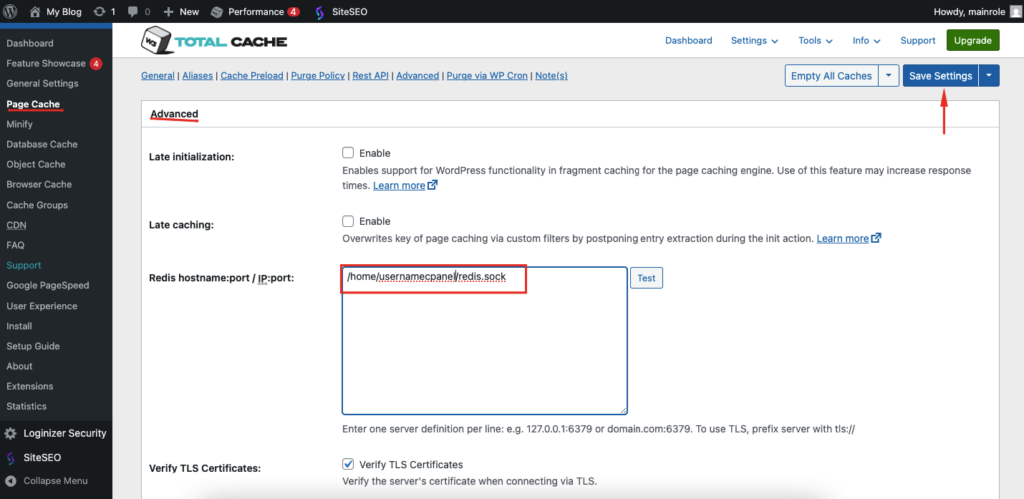The width and height of the screenshot is (1024, 499).
Task: Open Cache Groups in sidebar
Action: coord(37,205)
